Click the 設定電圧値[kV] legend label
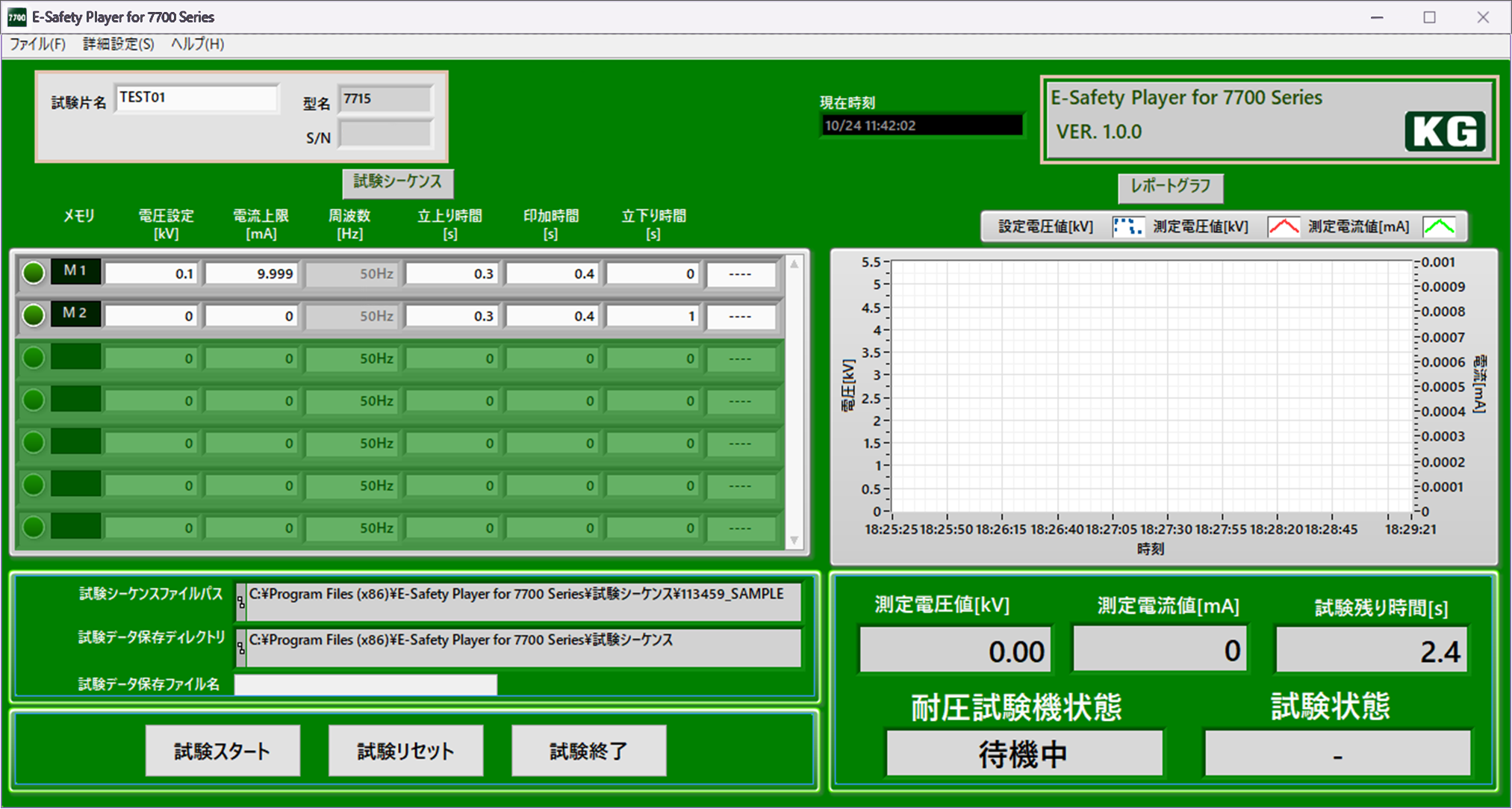Image resolution: width=1512 pixels, height=809 pixels. pyautogui.click(x=1045, y=227)
